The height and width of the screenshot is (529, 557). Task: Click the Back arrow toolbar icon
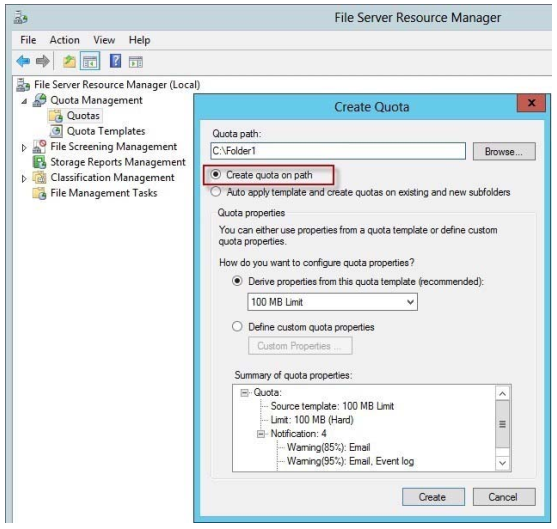click(x=23, y=61)
